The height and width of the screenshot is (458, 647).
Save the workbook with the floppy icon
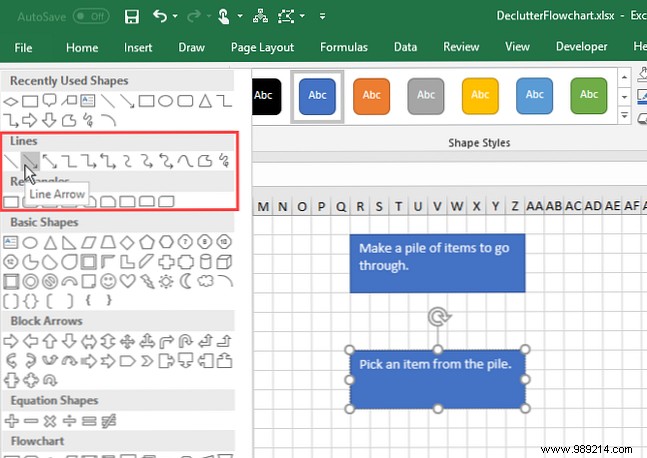(x=132, y=17)
